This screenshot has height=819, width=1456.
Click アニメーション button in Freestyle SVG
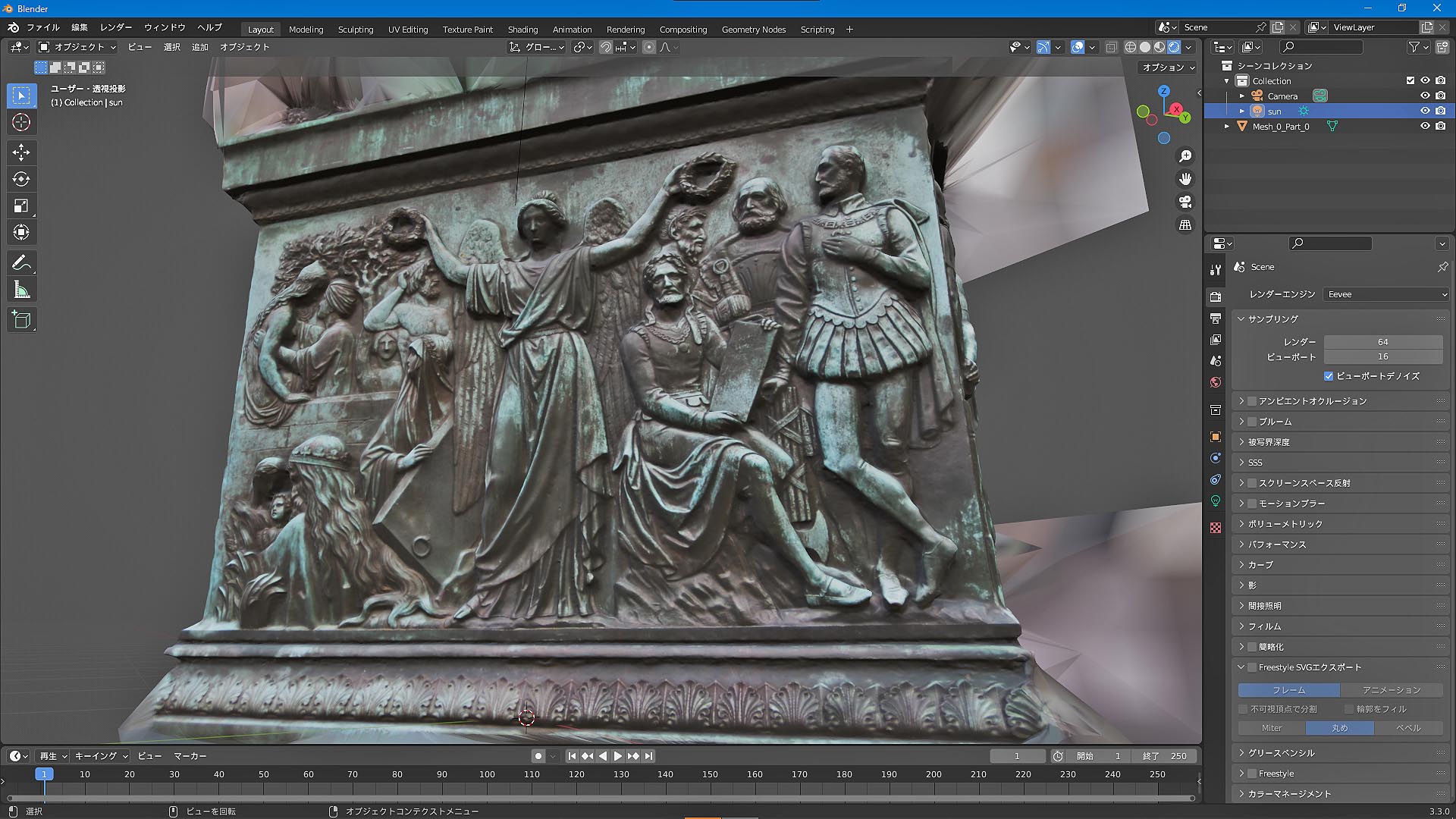pos(1392,690)
